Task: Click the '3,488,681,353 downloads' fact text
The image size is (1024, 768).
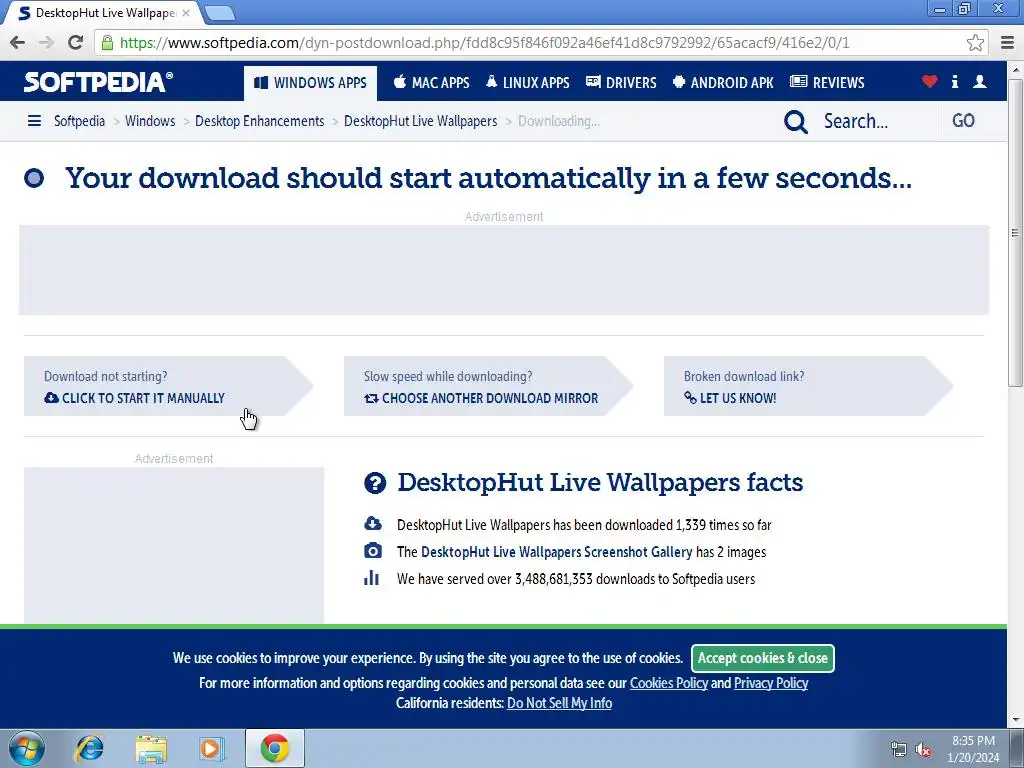Action: tap(575, 579)
